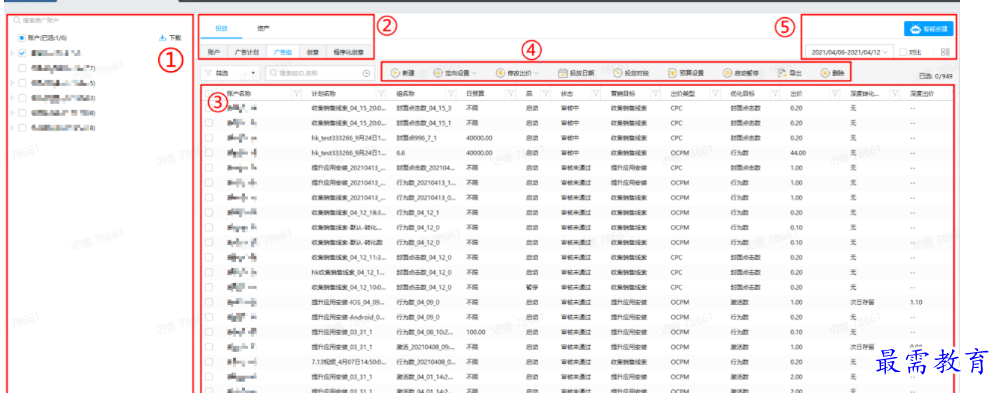Click the 删除 button label
Screen dimensions: 997x393
838,73
